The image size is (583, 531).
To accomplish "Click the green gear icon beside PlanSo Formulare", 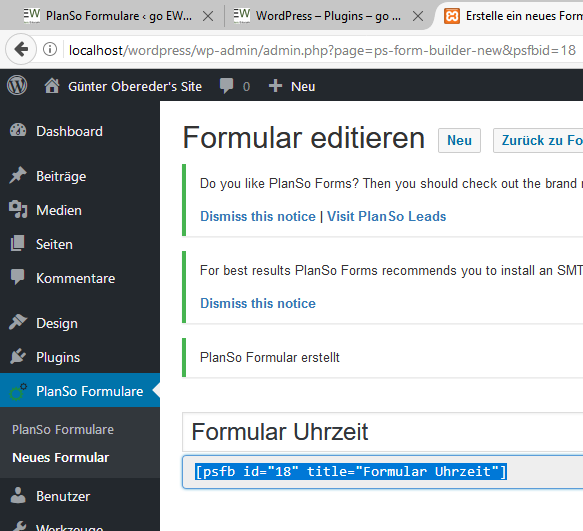I will pos(18,391).
